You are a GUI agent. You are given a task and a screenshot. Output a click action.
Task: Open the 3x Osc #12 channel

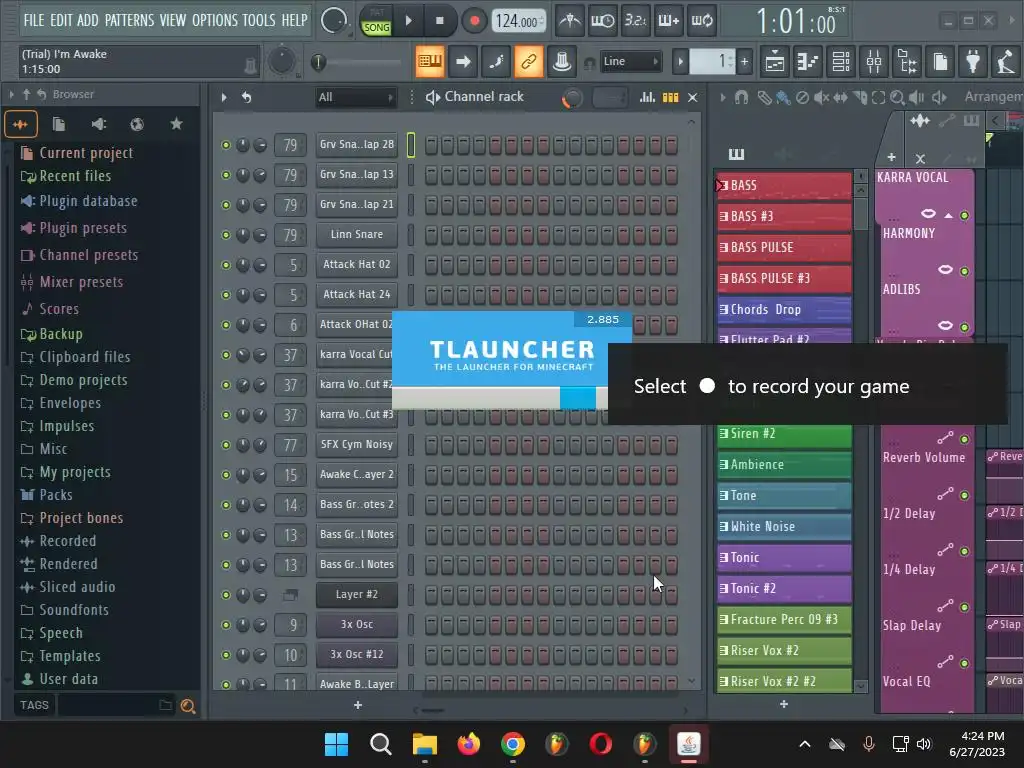tap(357, 654)
